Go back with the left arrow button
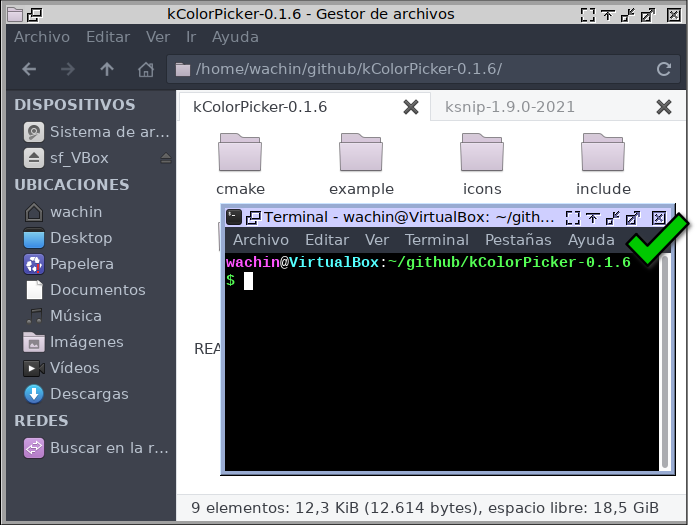The width and height of the screenshot is (697, 525). click(29, 69)
